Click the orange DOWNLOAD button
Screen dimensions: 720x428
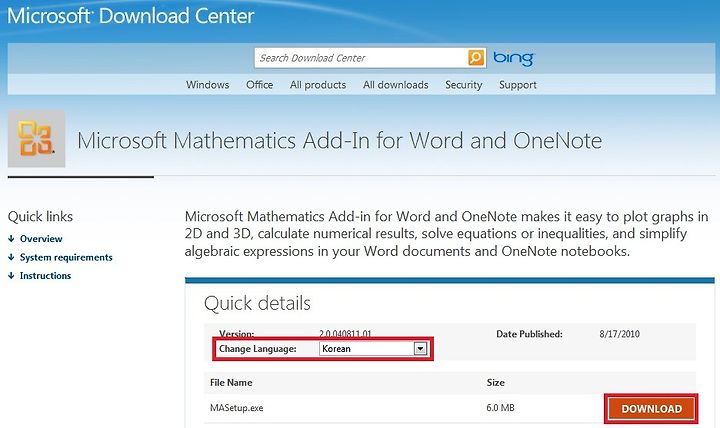(x=651, y=408)
